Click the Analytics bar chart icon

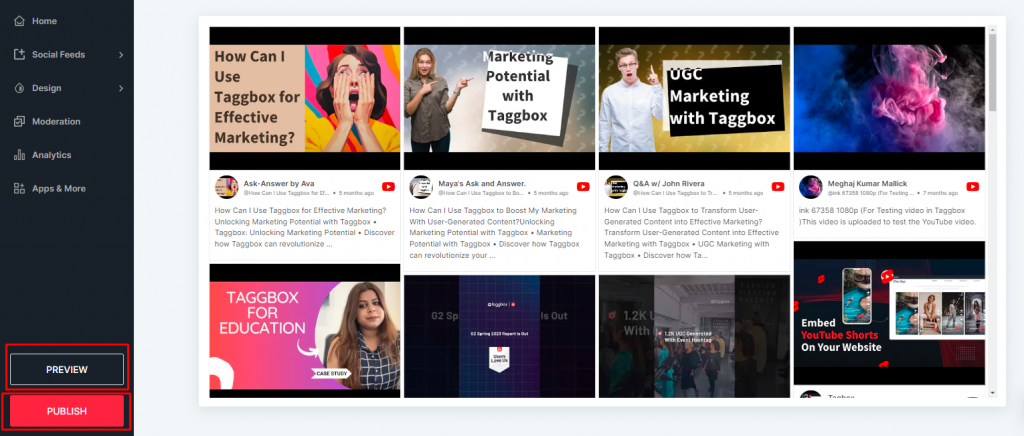(x=19, y=155)
